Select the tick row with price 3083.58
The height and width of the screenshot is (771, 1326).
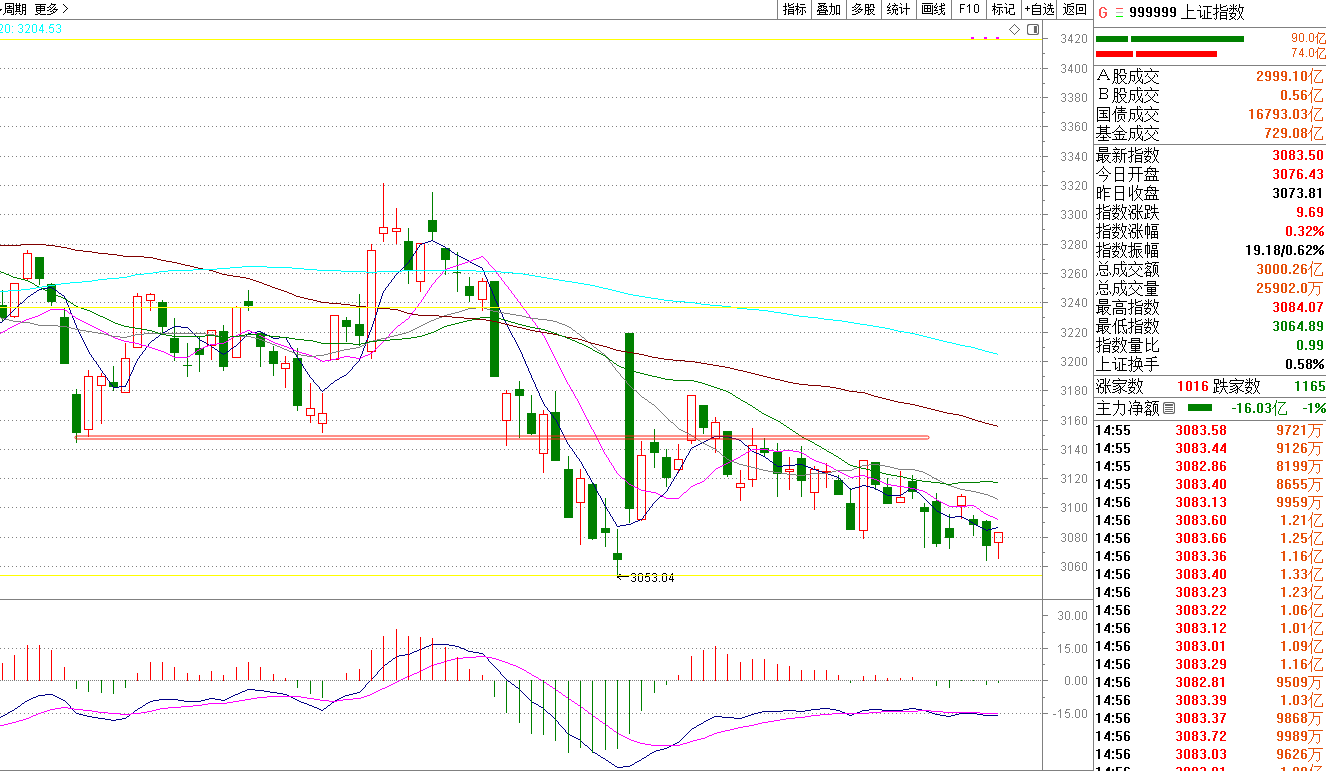pos(1210,430)
